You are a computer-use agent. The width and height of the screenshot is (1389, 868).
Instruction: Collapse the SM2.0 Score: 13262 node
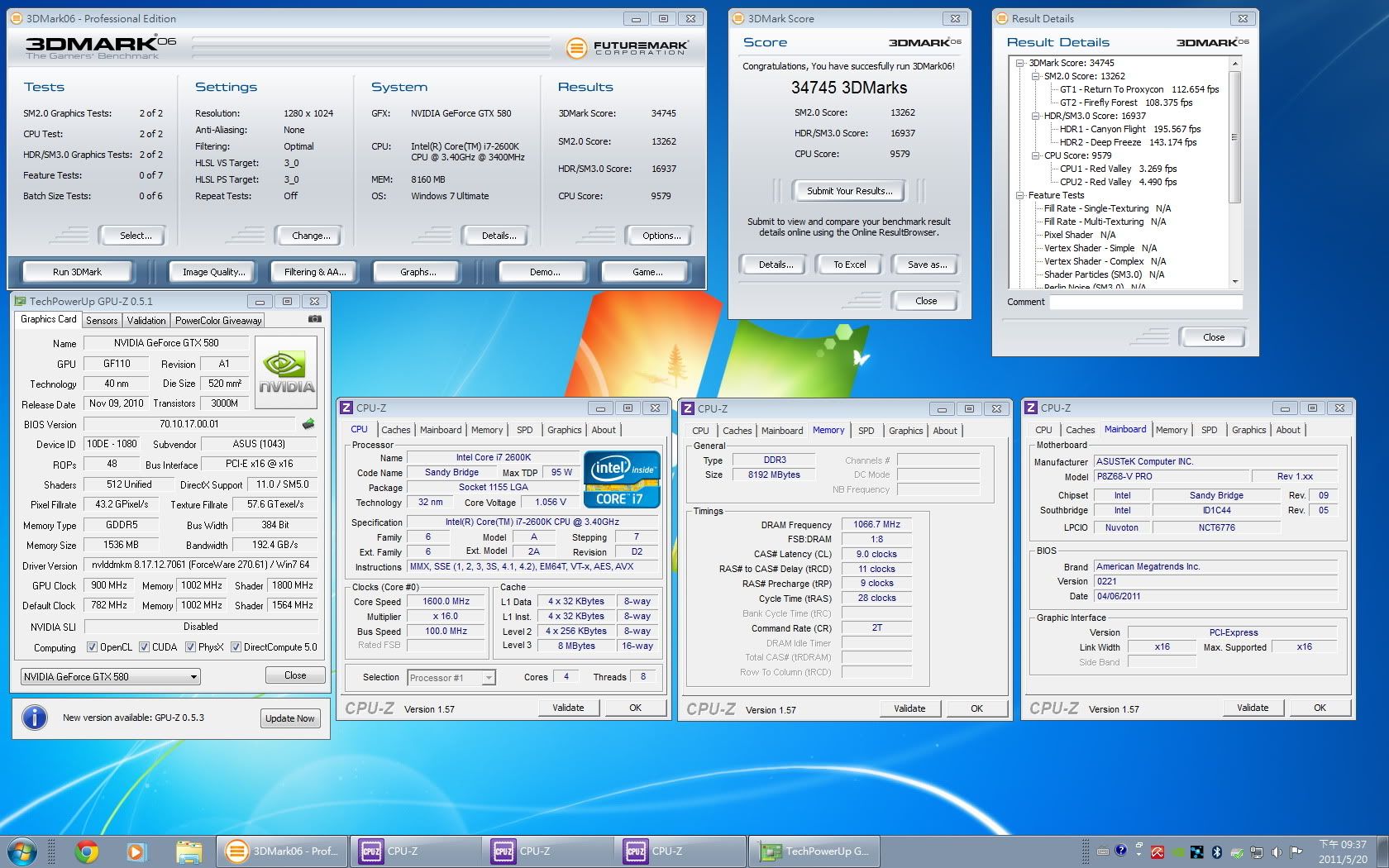point(1035,76)
